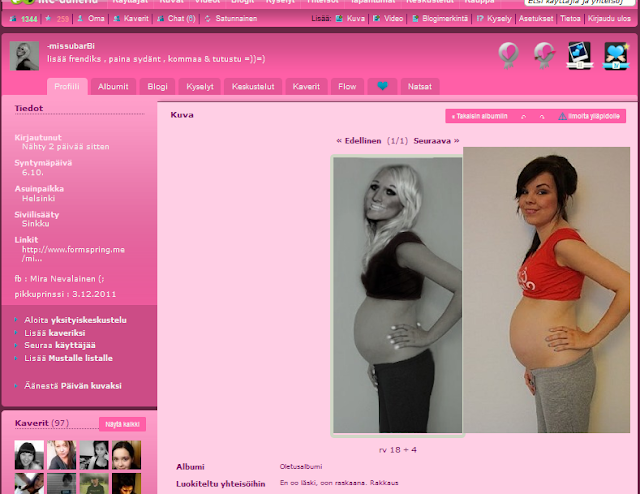Open the formspring.me link
The image size is (640, 494).
click(73, 254)
